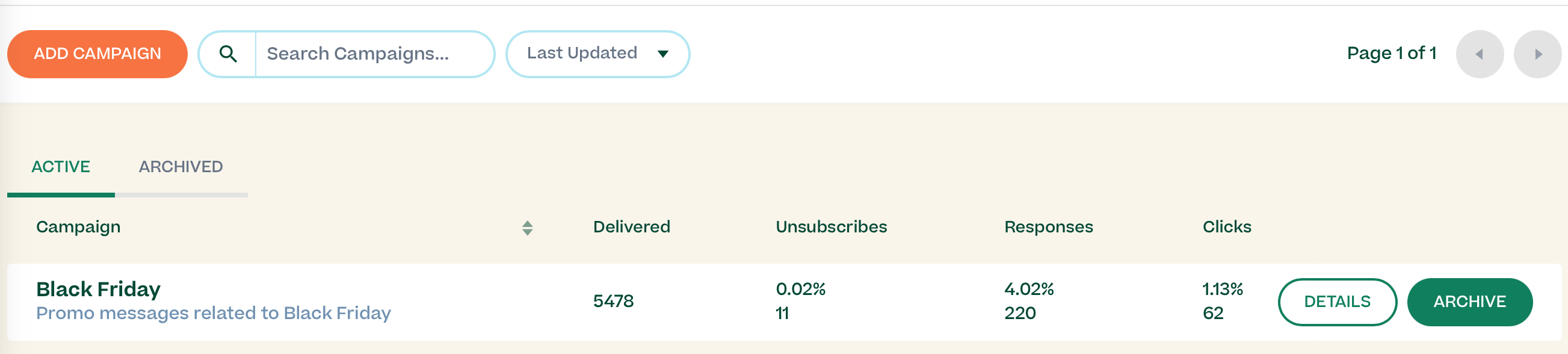
Task: Go to the previous page arrow
Action: (1479, 54)
